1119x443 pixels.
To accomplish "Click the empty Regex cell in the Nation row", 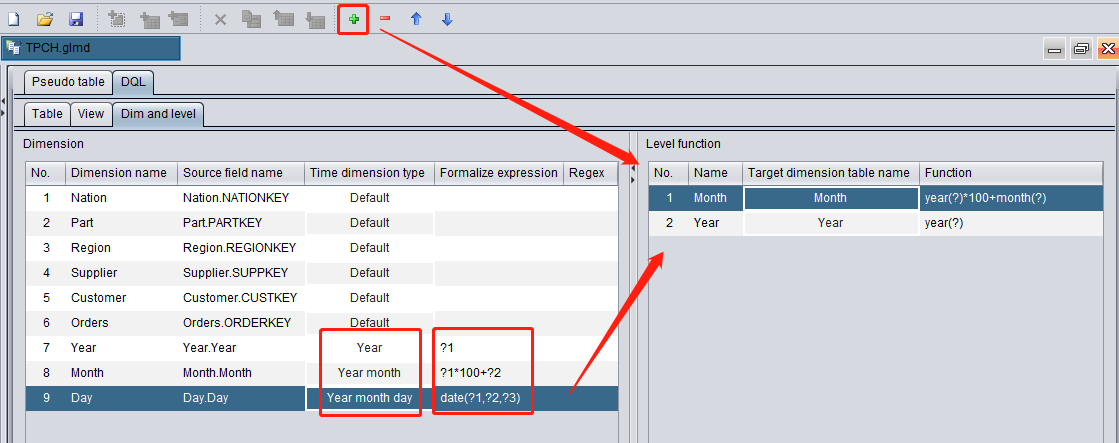I will coord(591,198).
